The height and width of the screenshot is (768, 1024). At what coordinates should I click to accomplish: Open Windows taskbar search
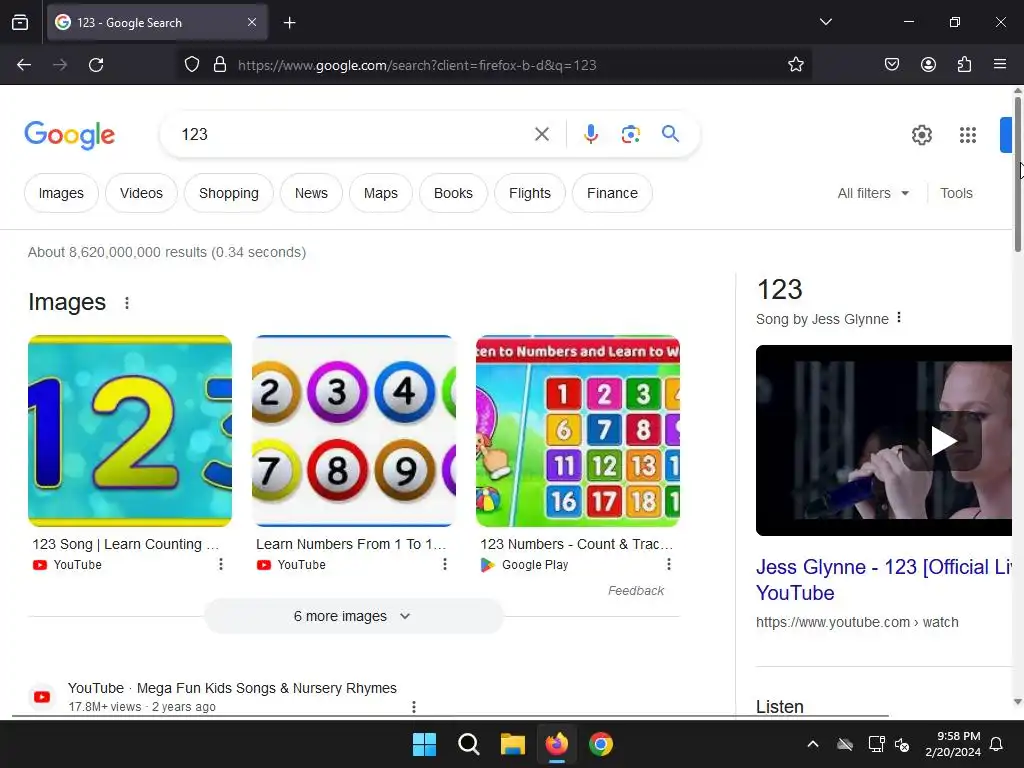click(x=468, y=744)
